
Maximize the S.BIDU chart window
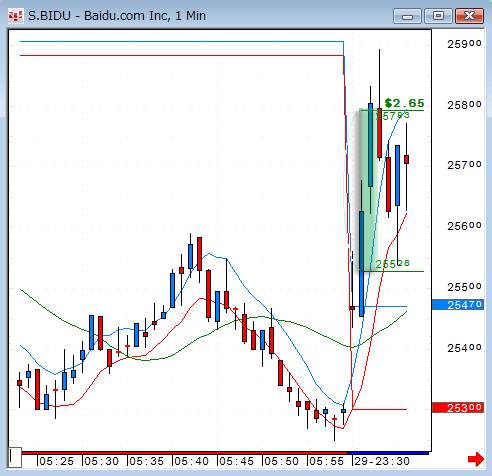438,16
